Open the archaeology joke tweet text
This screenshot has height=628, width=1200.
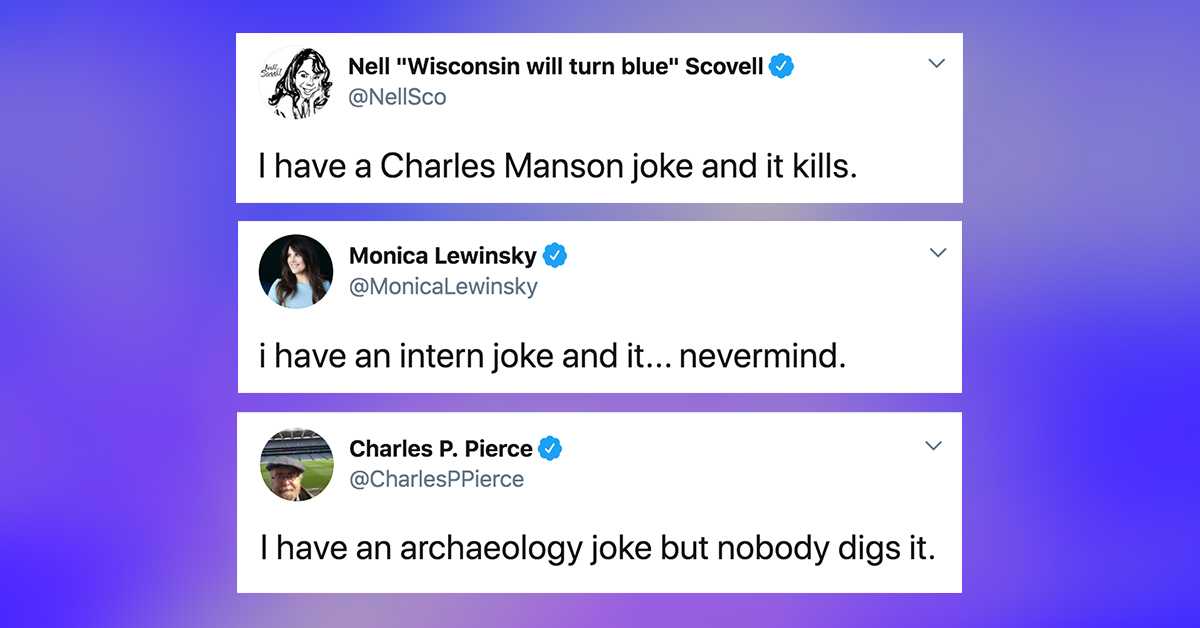pos(597,549)
